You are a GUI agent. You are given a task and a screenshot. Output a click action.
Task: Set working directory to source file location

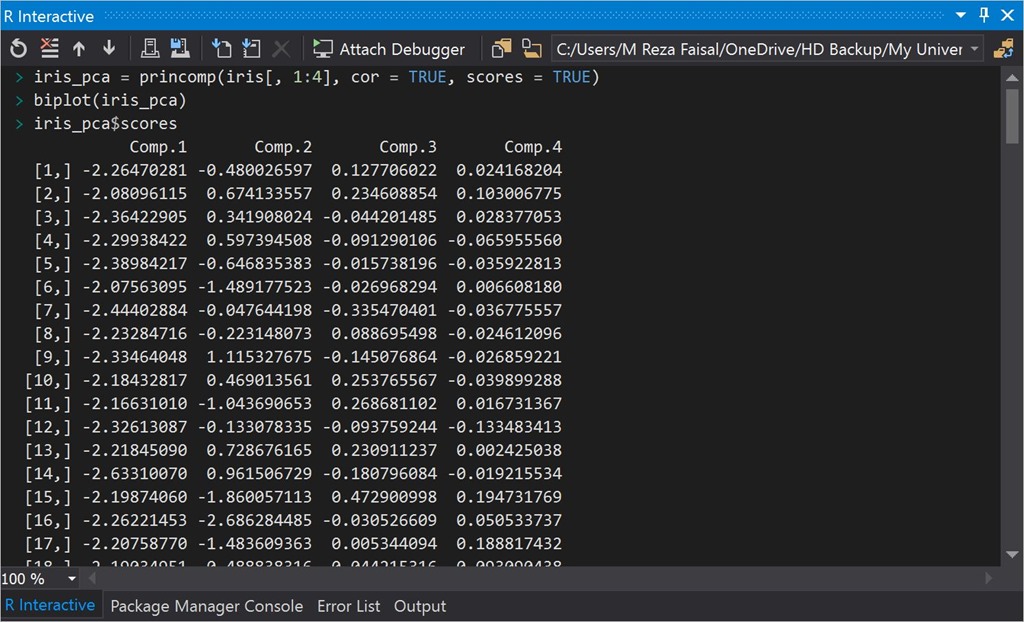pyautogui.click(x=501, y=49)
